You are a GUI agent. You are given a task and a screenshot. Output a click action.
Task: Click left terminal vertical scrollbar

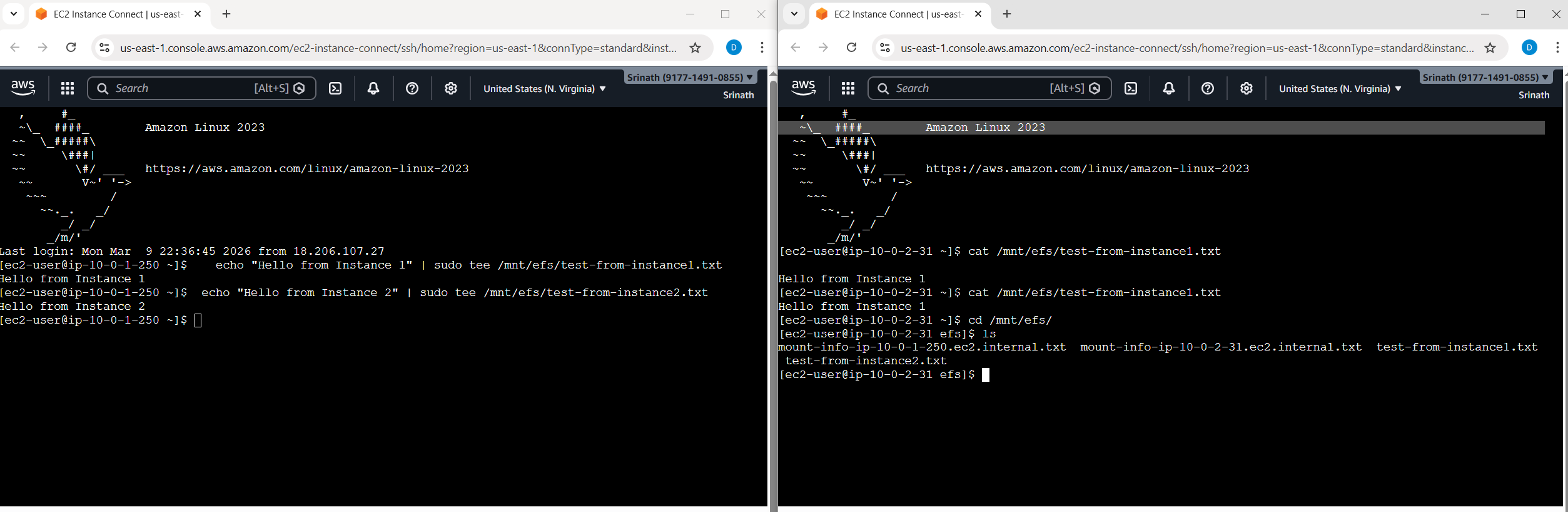(x=773, y=288)
